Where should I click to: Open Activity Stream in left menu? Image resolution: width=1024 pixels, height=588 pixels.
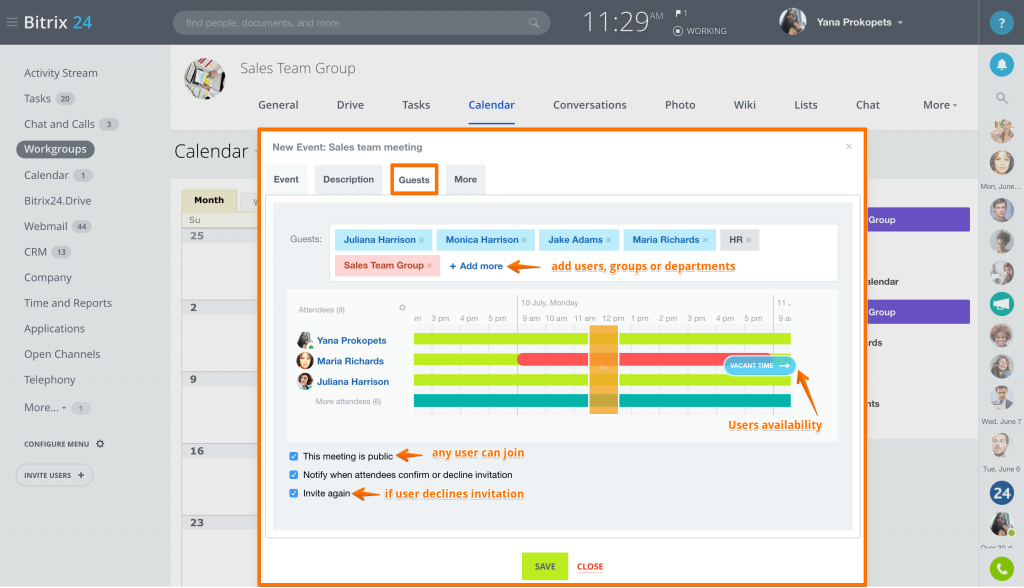point(61,73)
